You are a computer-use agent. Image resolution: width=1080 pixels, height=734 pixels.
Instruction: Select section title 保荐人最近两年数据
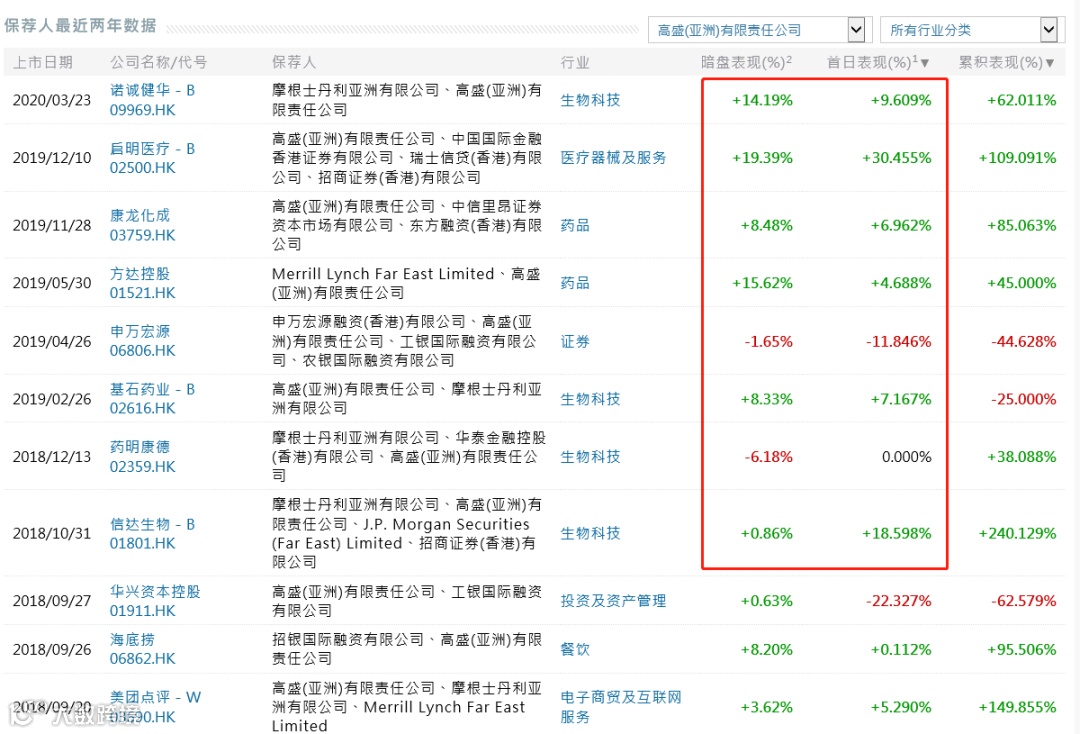81,26
